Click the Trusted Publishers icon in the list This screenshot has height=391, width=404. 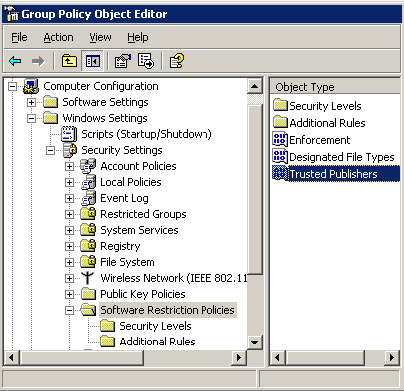[x=280, y=174]
